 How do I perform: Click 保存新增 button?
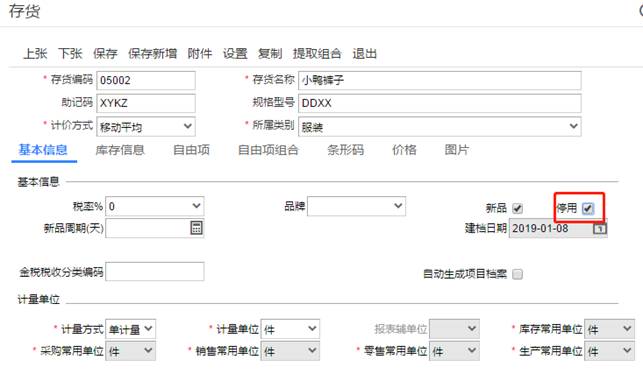tap(153, 53)
